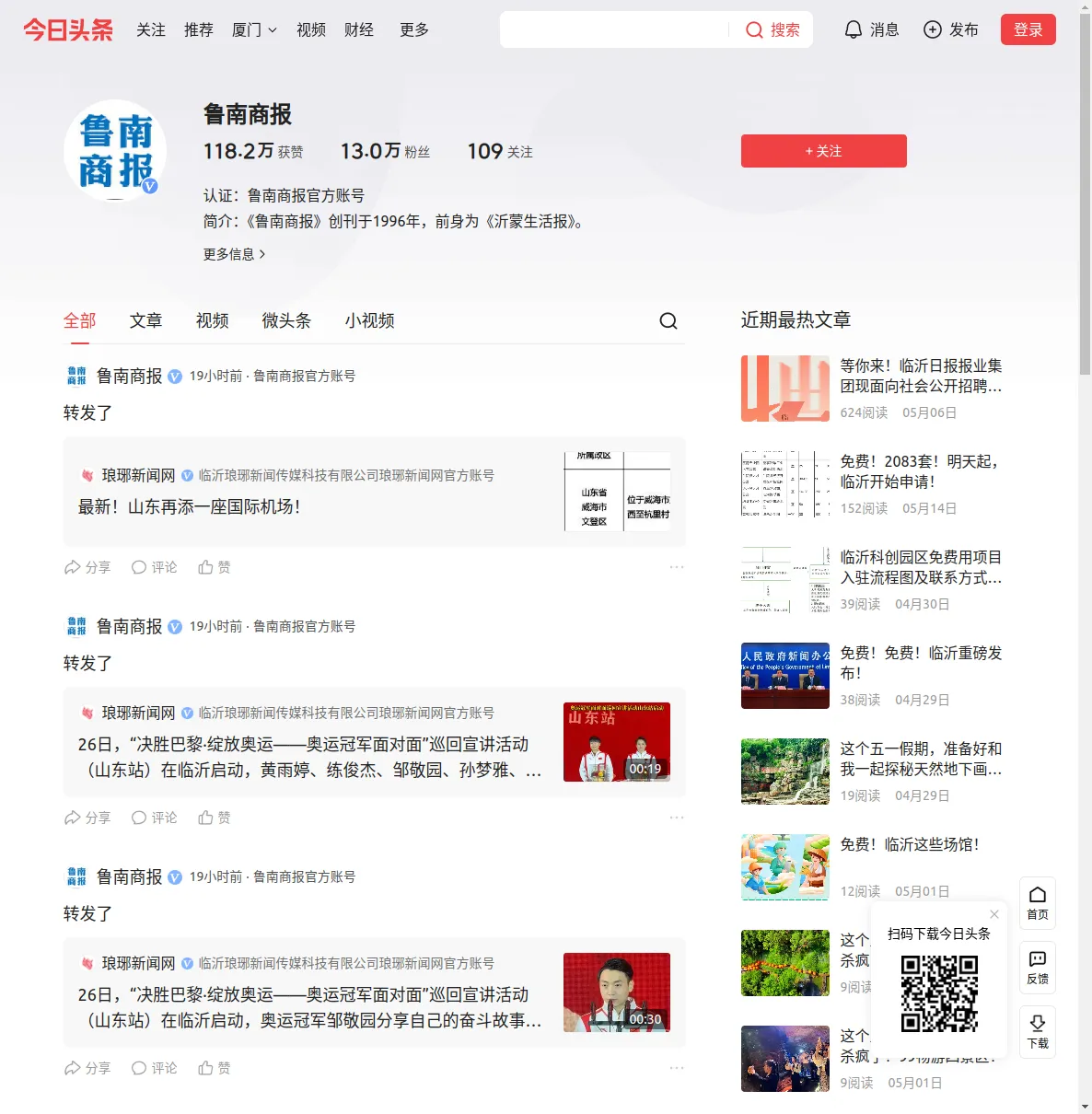Open the 今日头条 logo homepage
The image size is (1092, 1114).
coord(68,29)
